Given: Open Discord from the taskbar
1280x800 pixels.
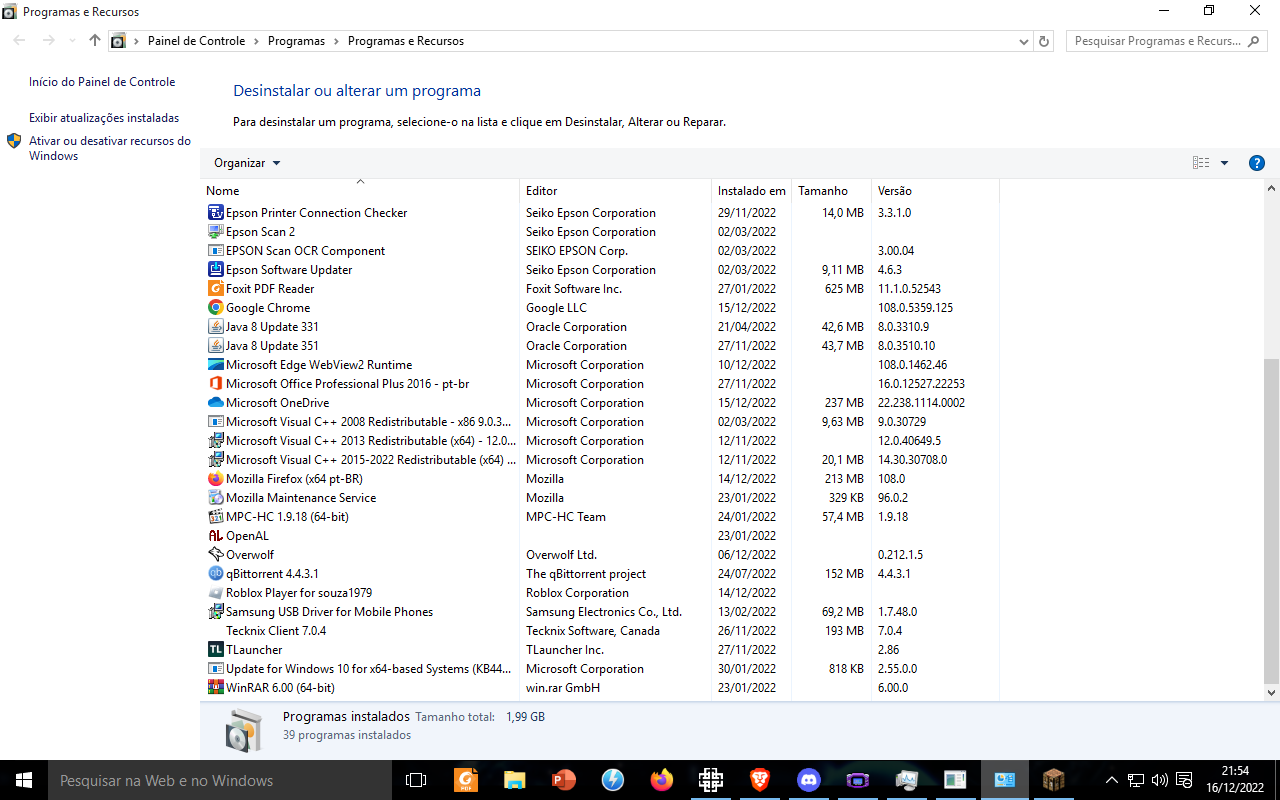Looking at the screenshot, I should (x=809, y=780).
